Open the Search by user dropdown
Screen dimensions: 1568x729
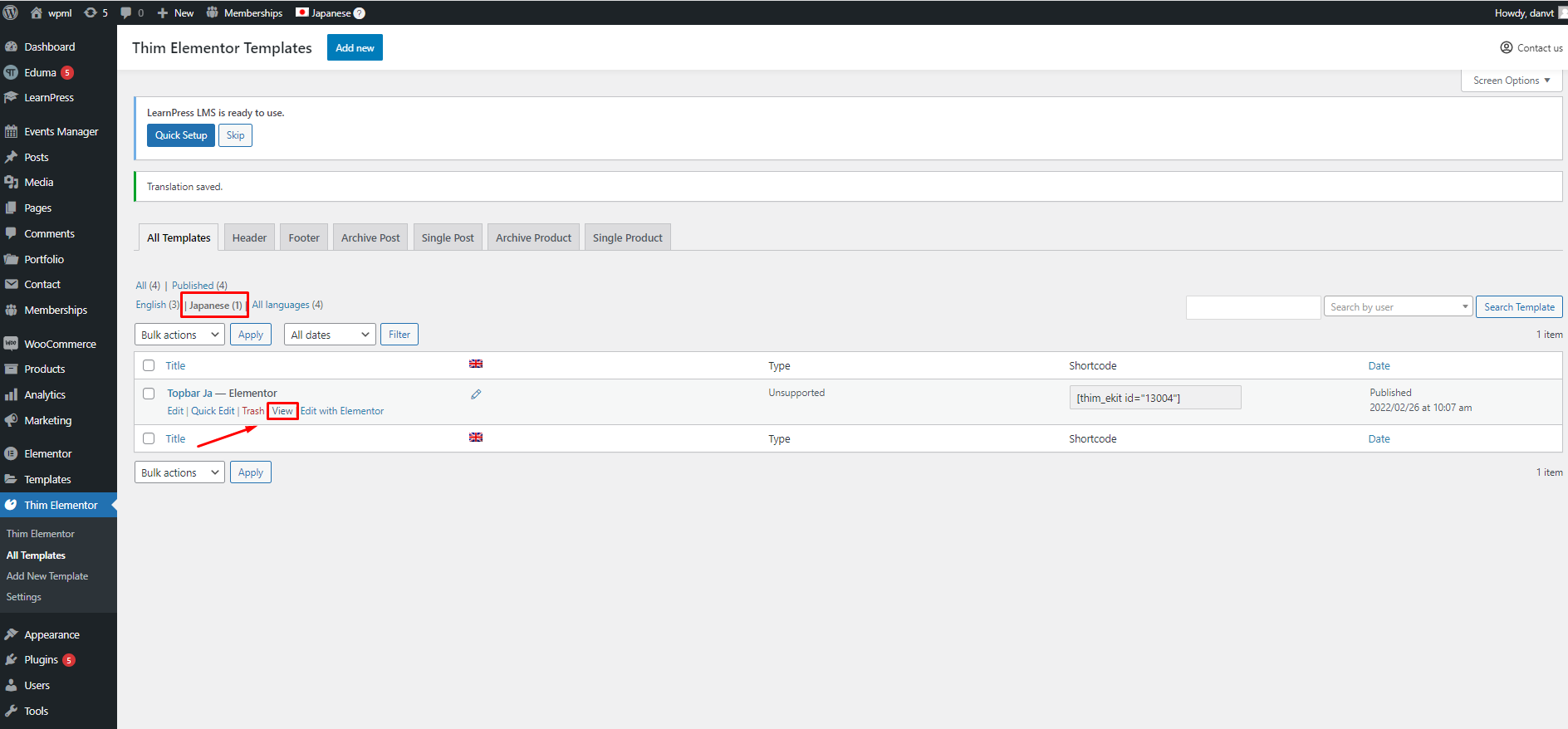click(x=1398, y=307)
